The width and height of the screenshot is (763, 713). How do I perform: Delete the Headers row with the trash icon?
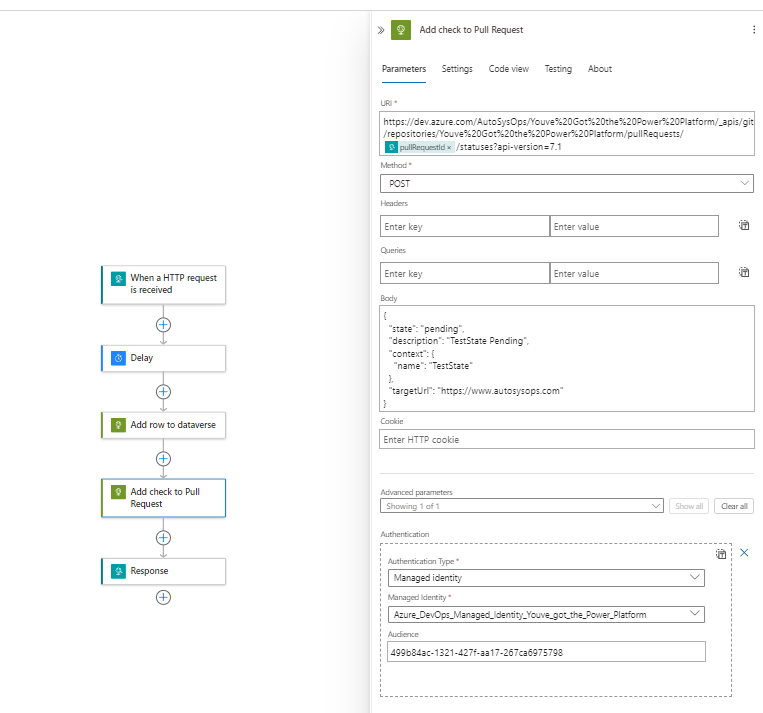click(744, 225)
